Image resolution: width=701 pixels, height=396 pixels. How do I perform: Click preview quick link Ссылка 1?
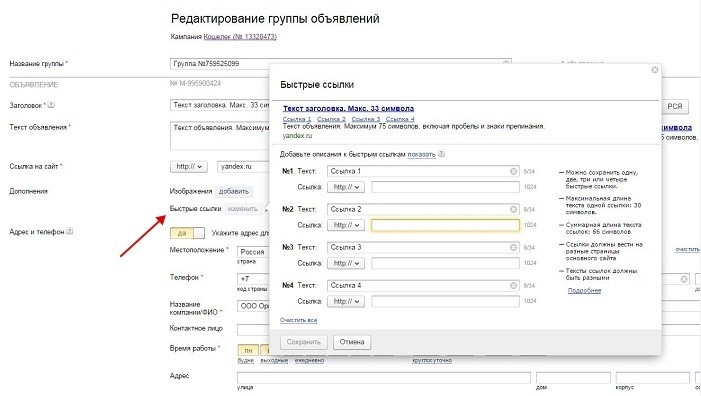[x=297, y=119]
